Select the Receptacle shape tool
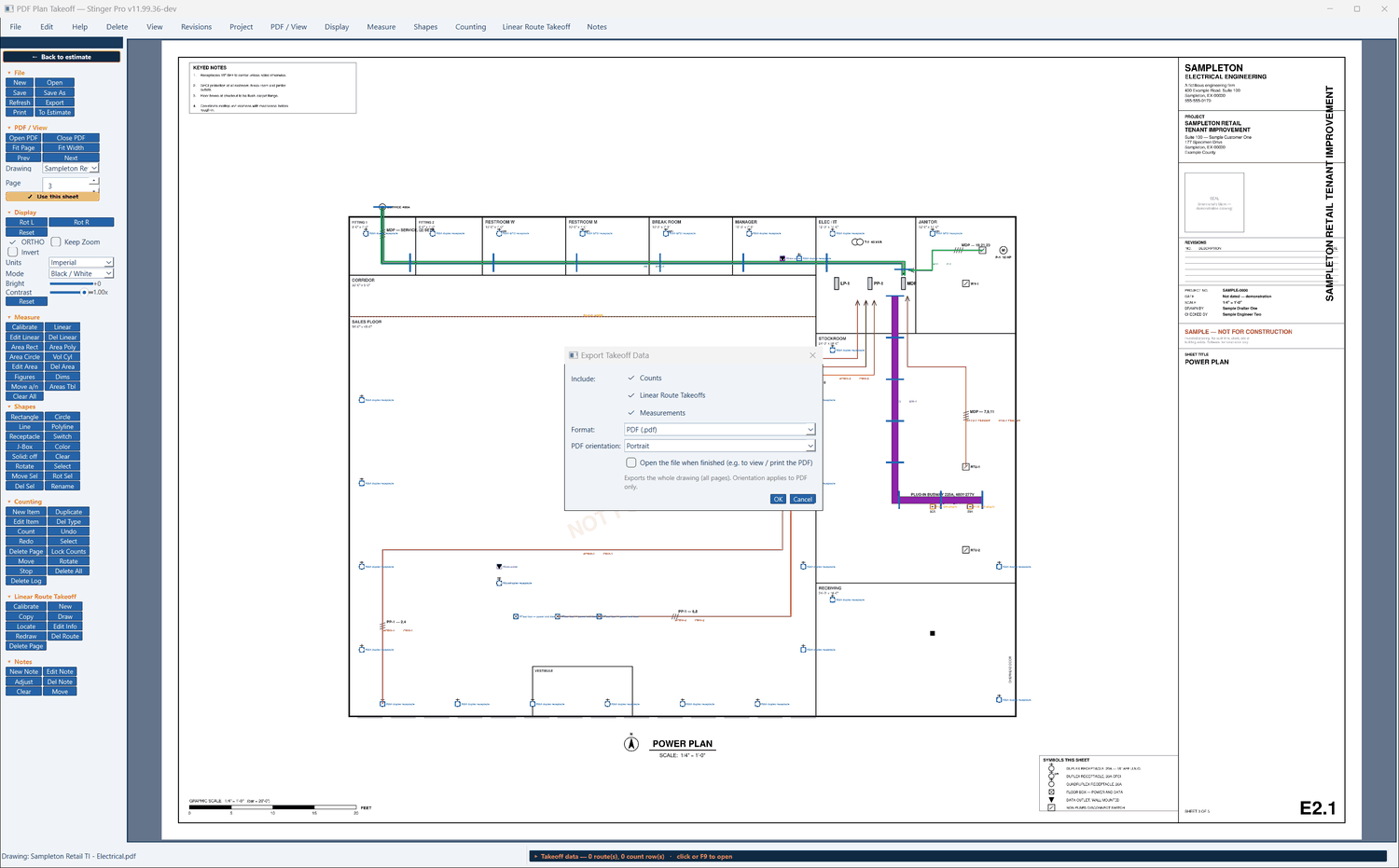 24,436
